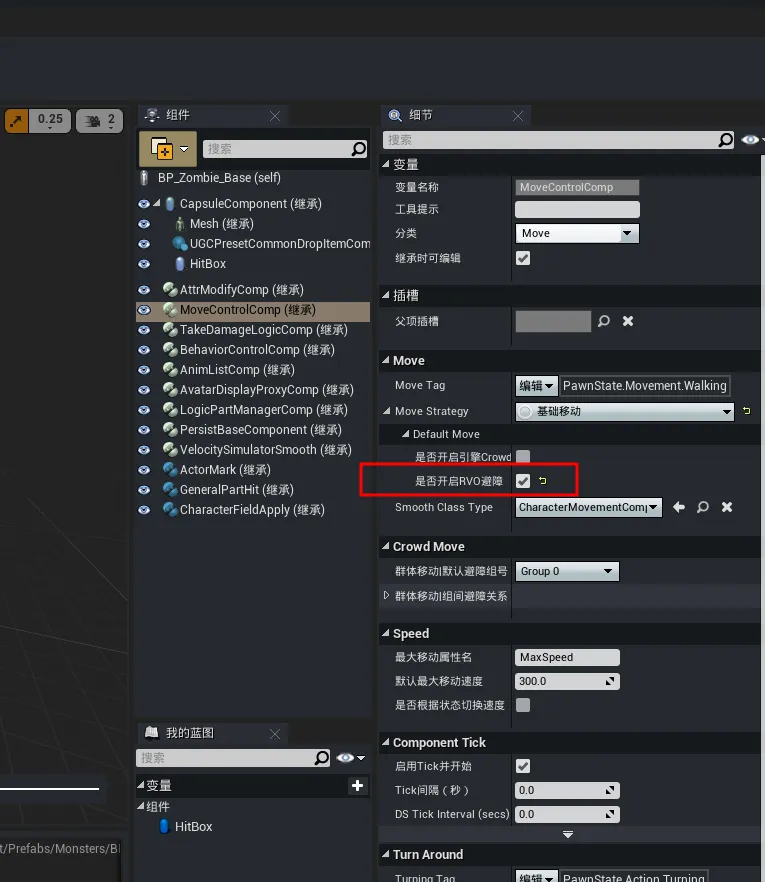Close the 组件 panel tab
Viewport: 765px width, 882px height.
pos(274,116)
